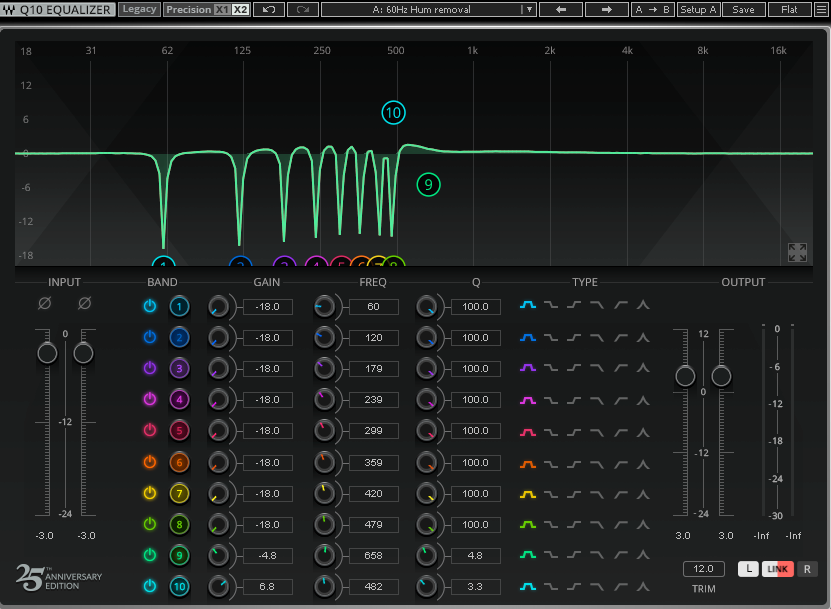Toggle band 9 power on/off
This screenshot has width=831, height=609.
point(150,555)
